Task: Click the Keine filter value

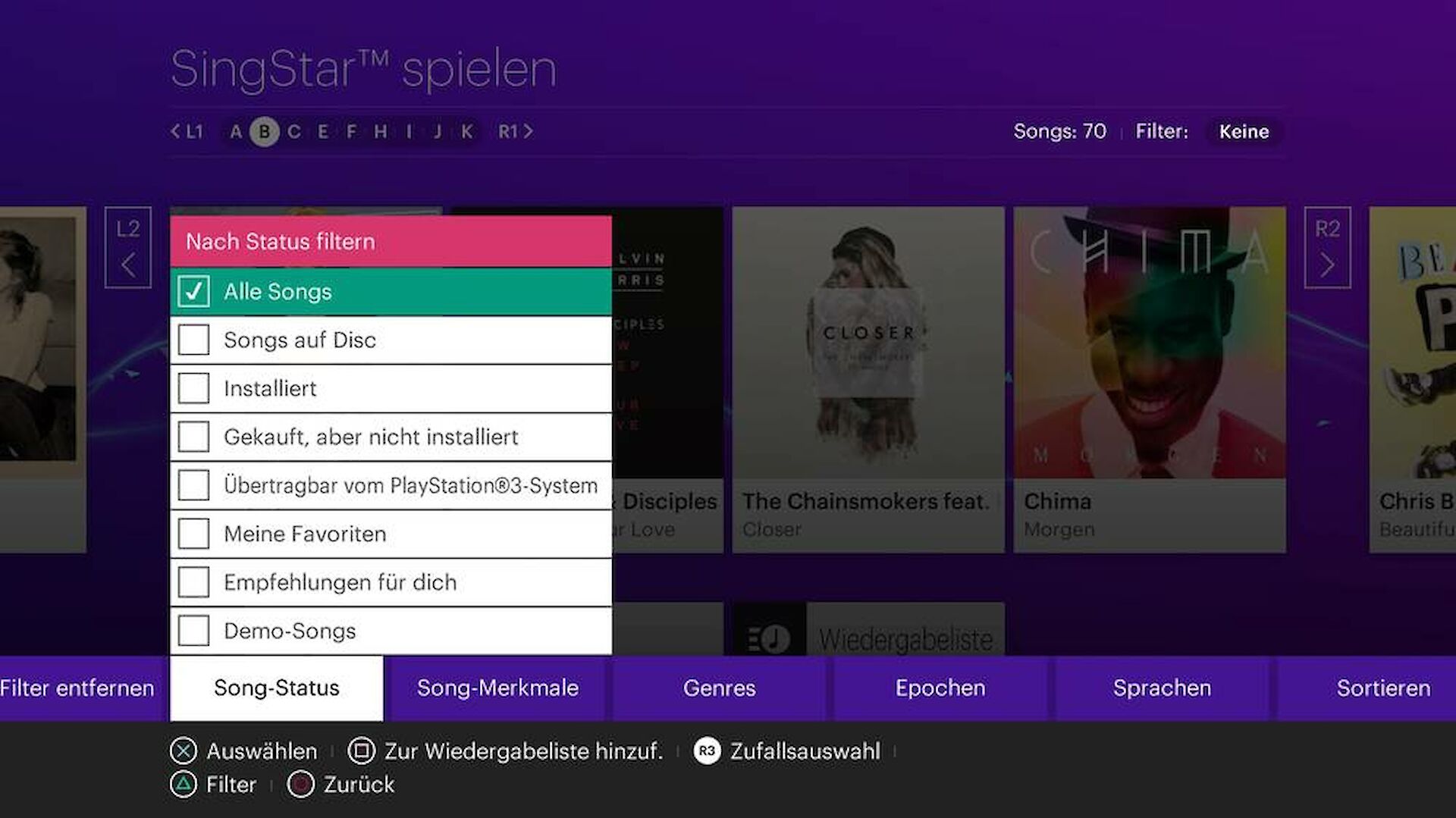Action: [x=1244, y=131]
